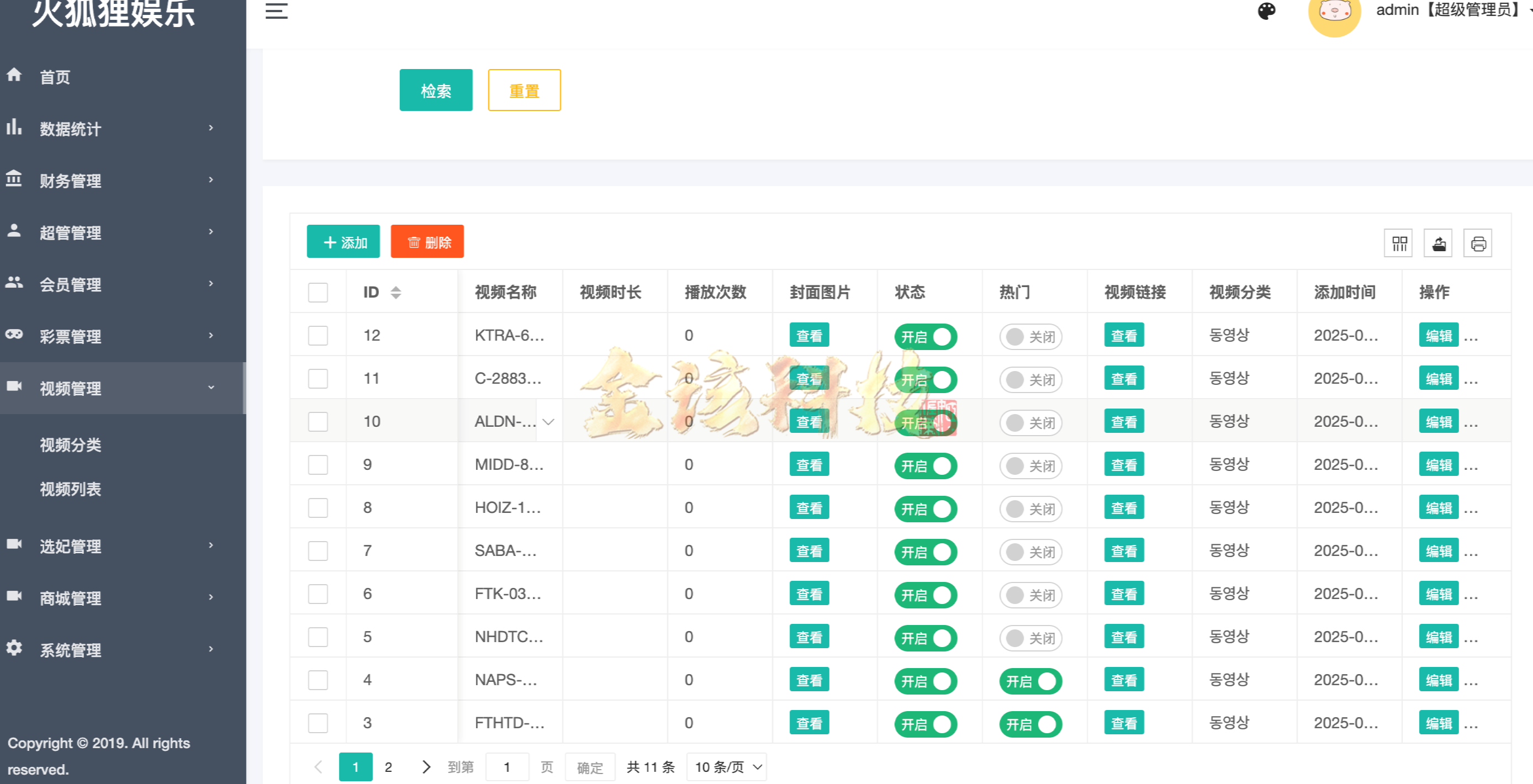The width and height of the screenshot is (1533, 784).
Task: Click the hamburger menu collapse icon
Action: pyautogui.click(x=276, y=10)
